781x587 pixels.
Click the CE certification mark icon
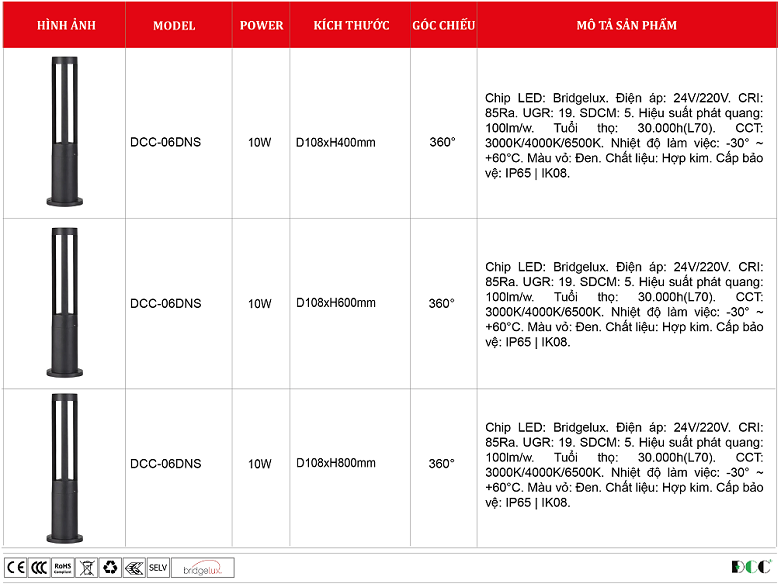click(x=16, y=567)
